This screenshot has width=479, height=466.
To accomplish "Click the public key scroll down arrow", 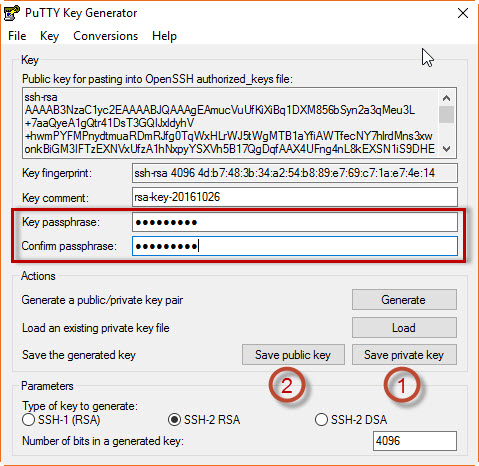I will [x=446, y=149].
